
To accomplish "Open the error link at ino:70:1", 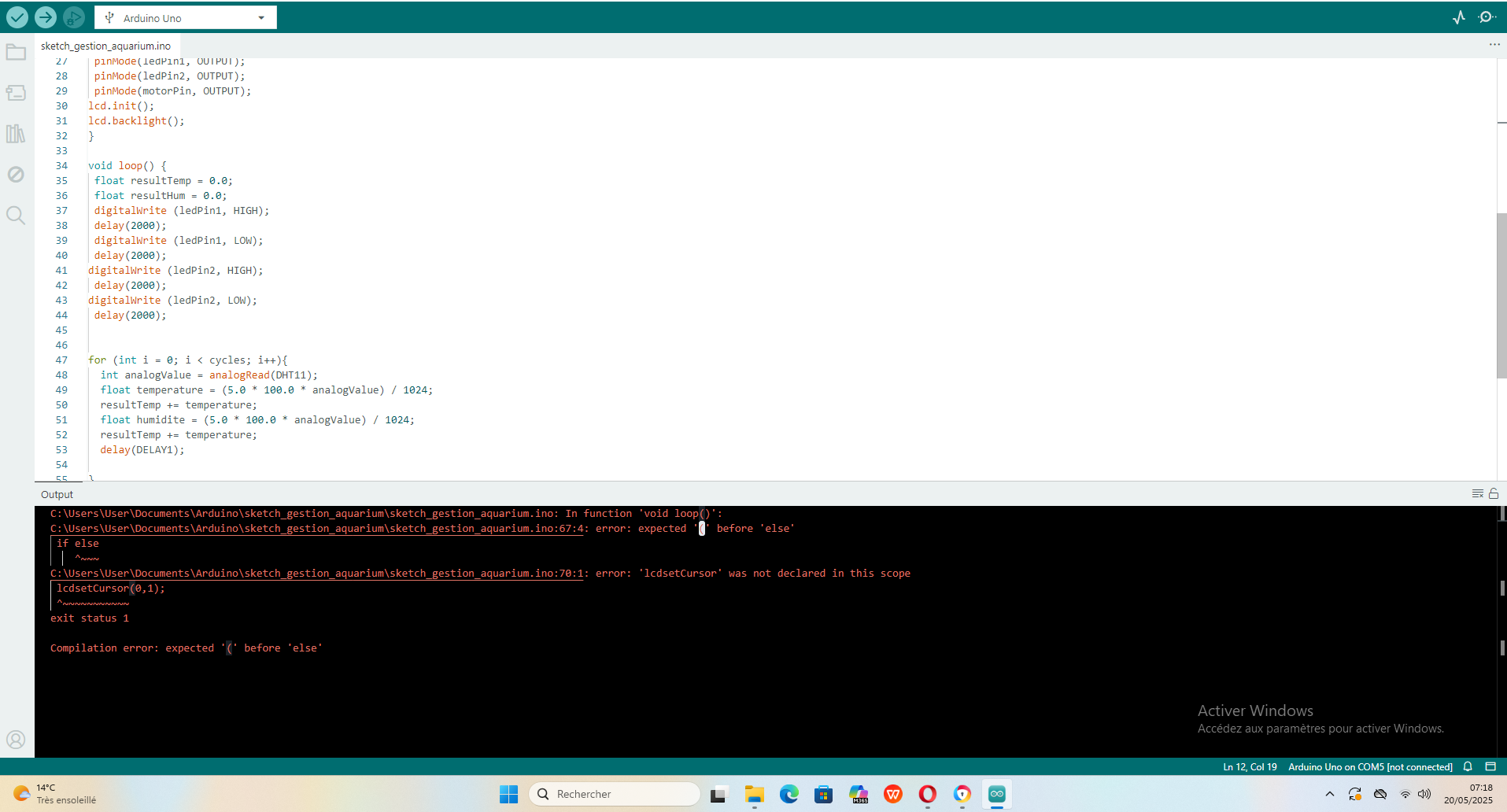I will point(317,574).
